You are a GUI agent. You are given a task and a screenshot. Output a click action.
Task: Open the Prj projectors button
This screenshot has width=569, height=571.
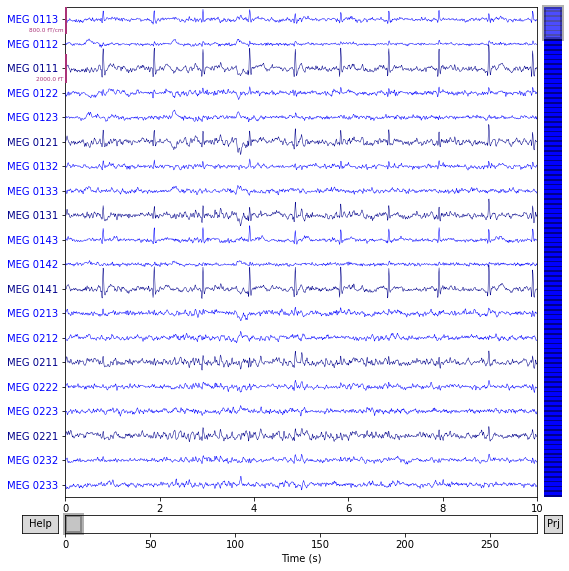tap(553, 524)
